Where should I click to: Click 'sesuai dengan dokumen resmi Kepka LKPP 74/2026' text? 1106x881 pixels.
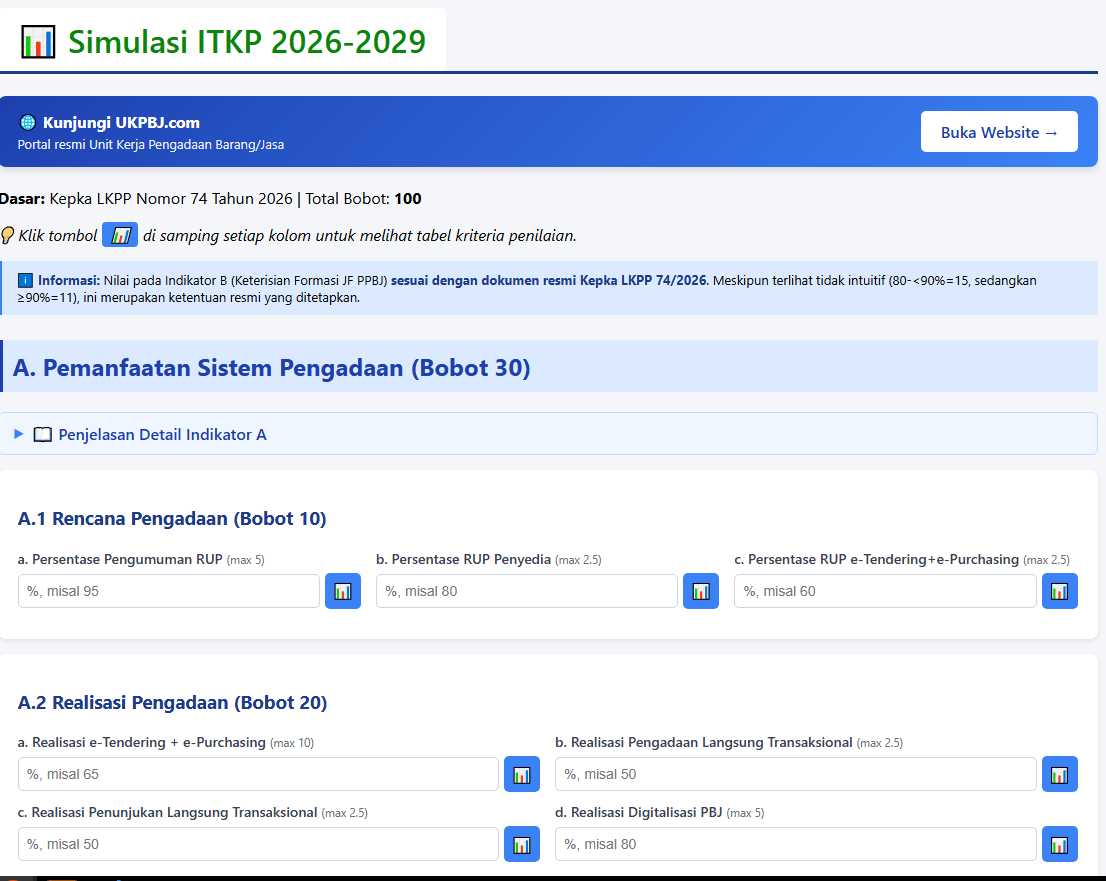point(549,281)
